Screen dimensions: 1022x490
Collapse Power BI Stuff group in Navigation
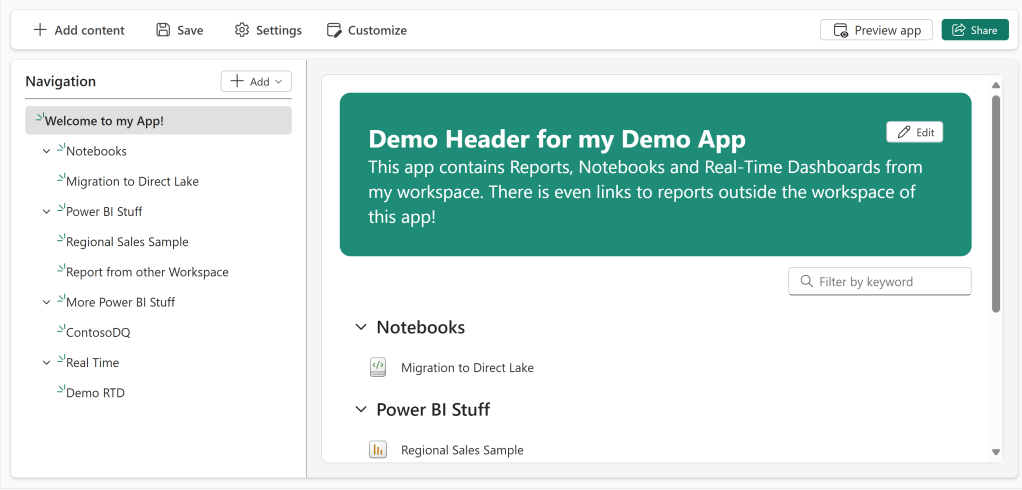(46, 212)
